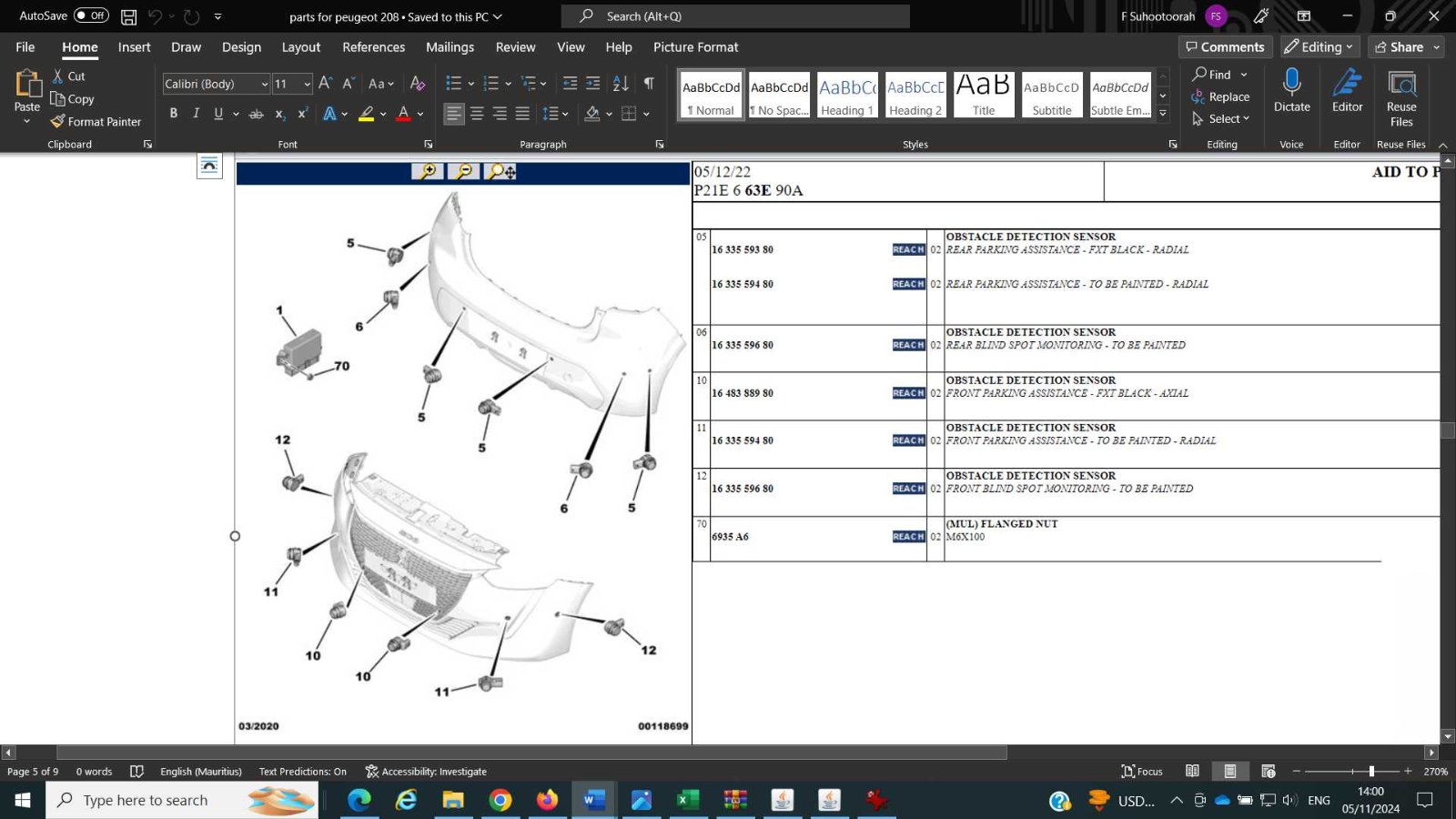
Task: Click the Copy command
Action: tap(73, 99)
